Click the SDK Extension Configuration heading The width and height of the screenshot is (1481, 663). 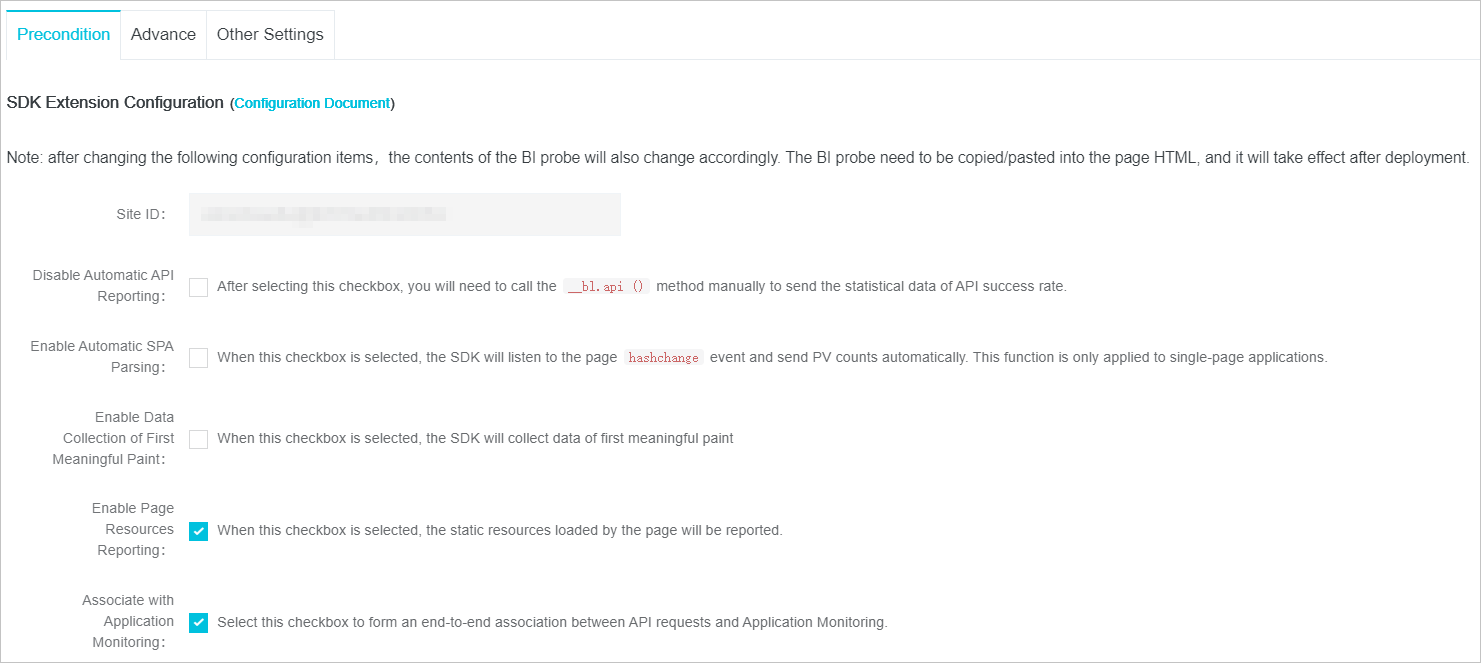click(113, 102)
